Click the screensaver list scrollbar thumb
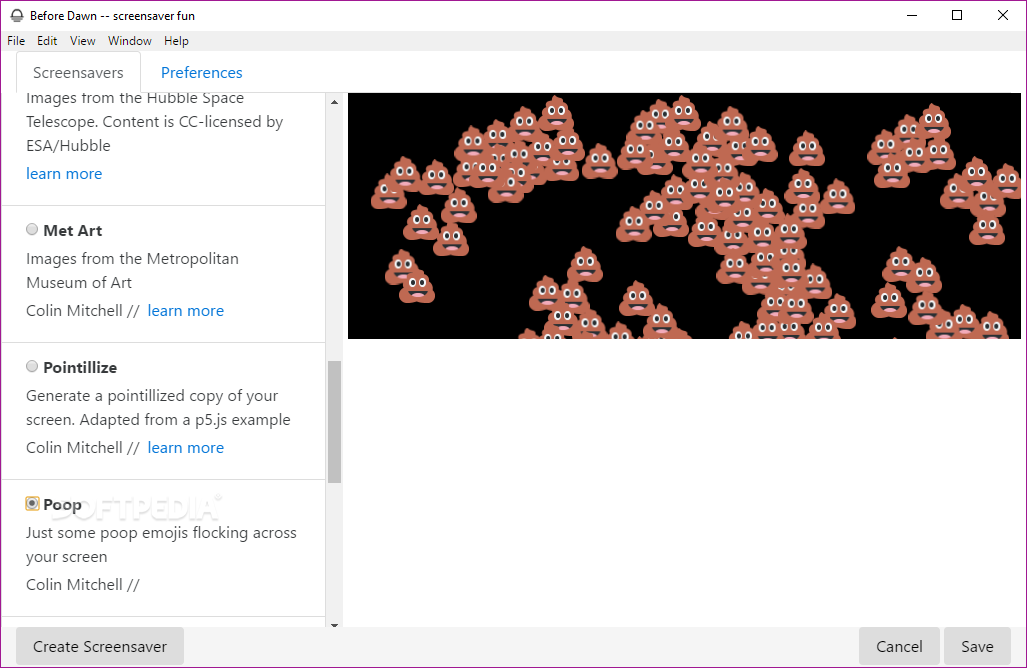This screenshot has height=668, width=1027. [x=335, y=422]
